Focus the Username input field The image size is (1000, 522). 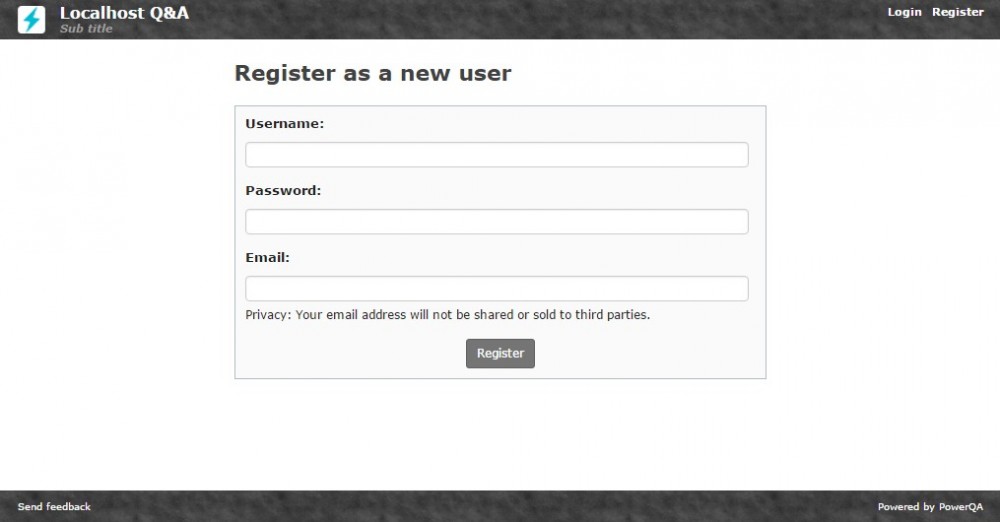497,155
